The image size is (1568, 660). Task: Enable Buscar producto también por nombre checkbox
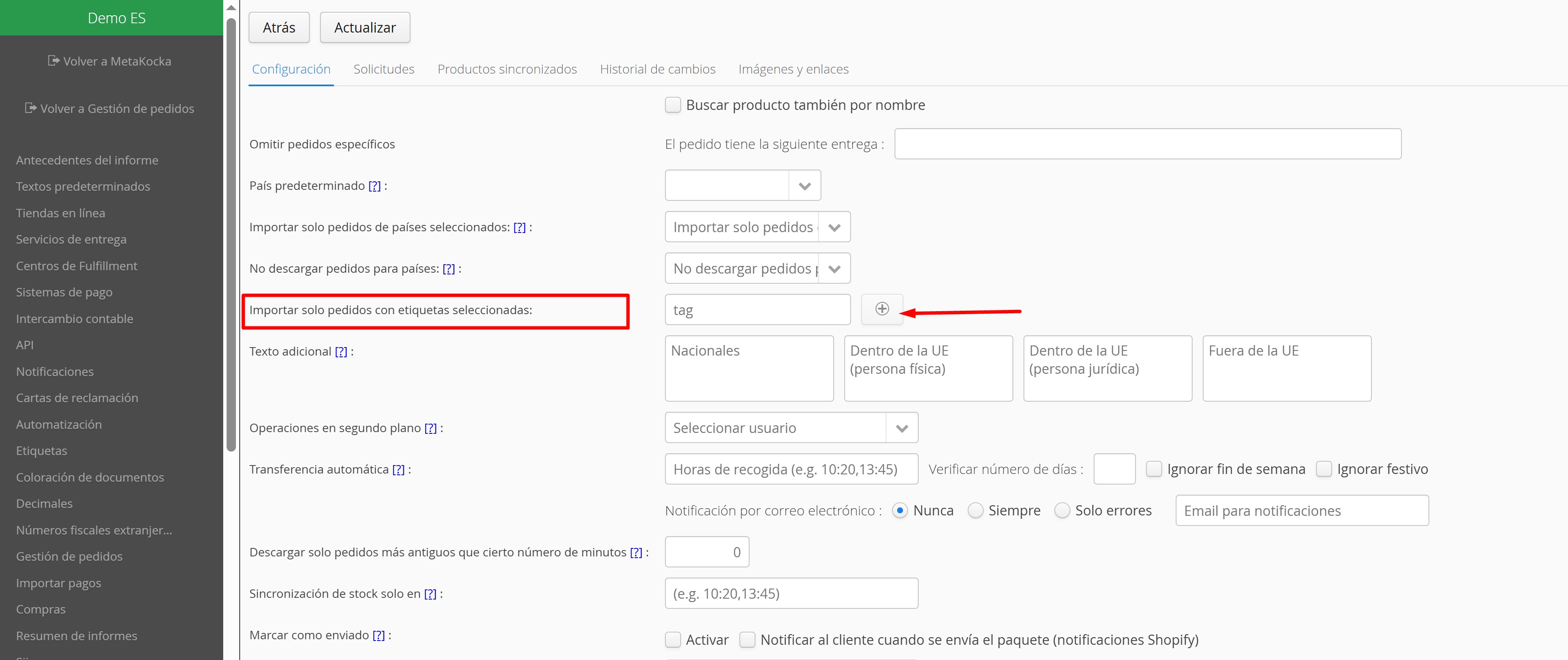point(673,105)
